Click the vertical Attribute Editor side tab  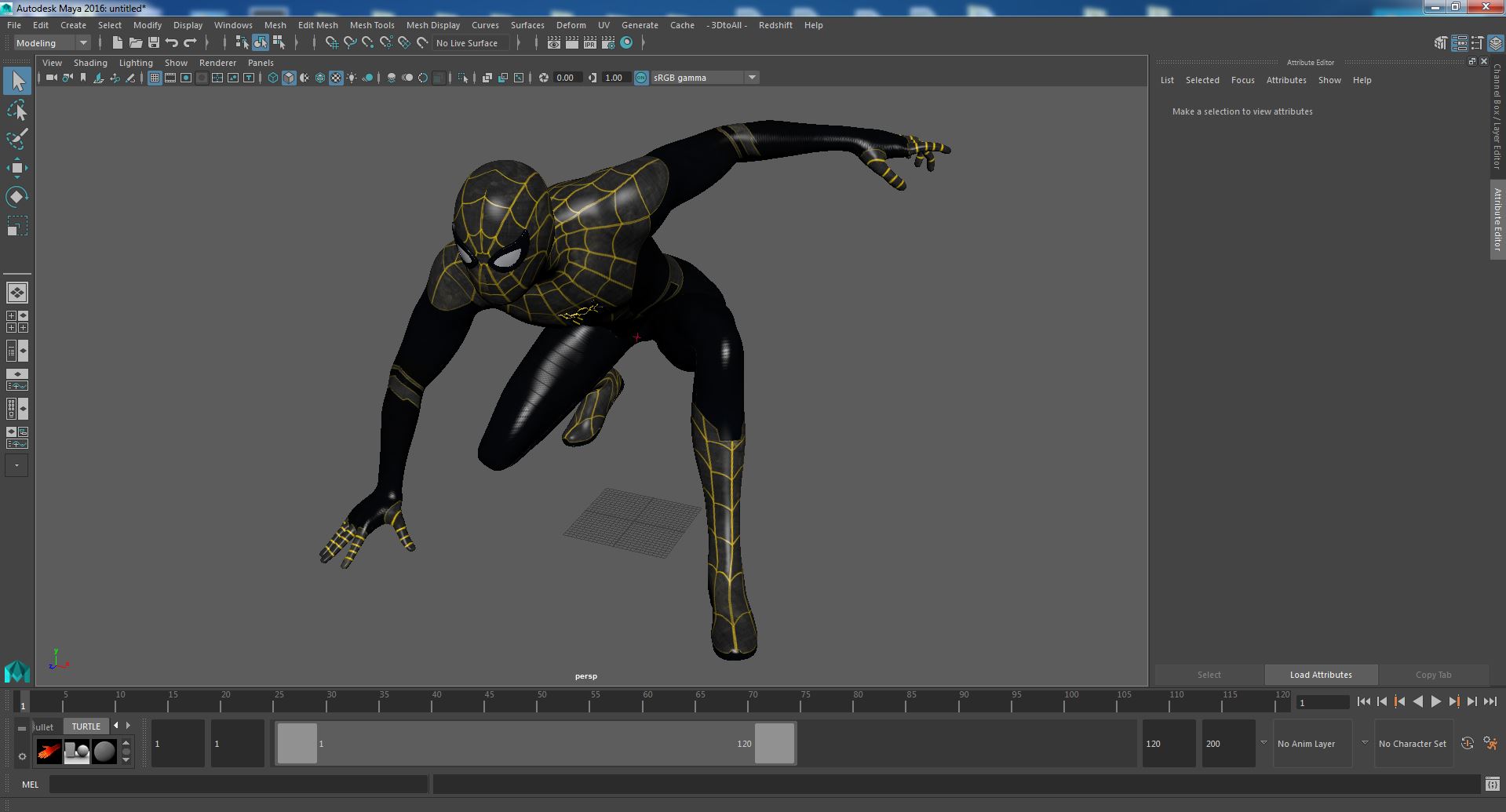click(1497, 220)
